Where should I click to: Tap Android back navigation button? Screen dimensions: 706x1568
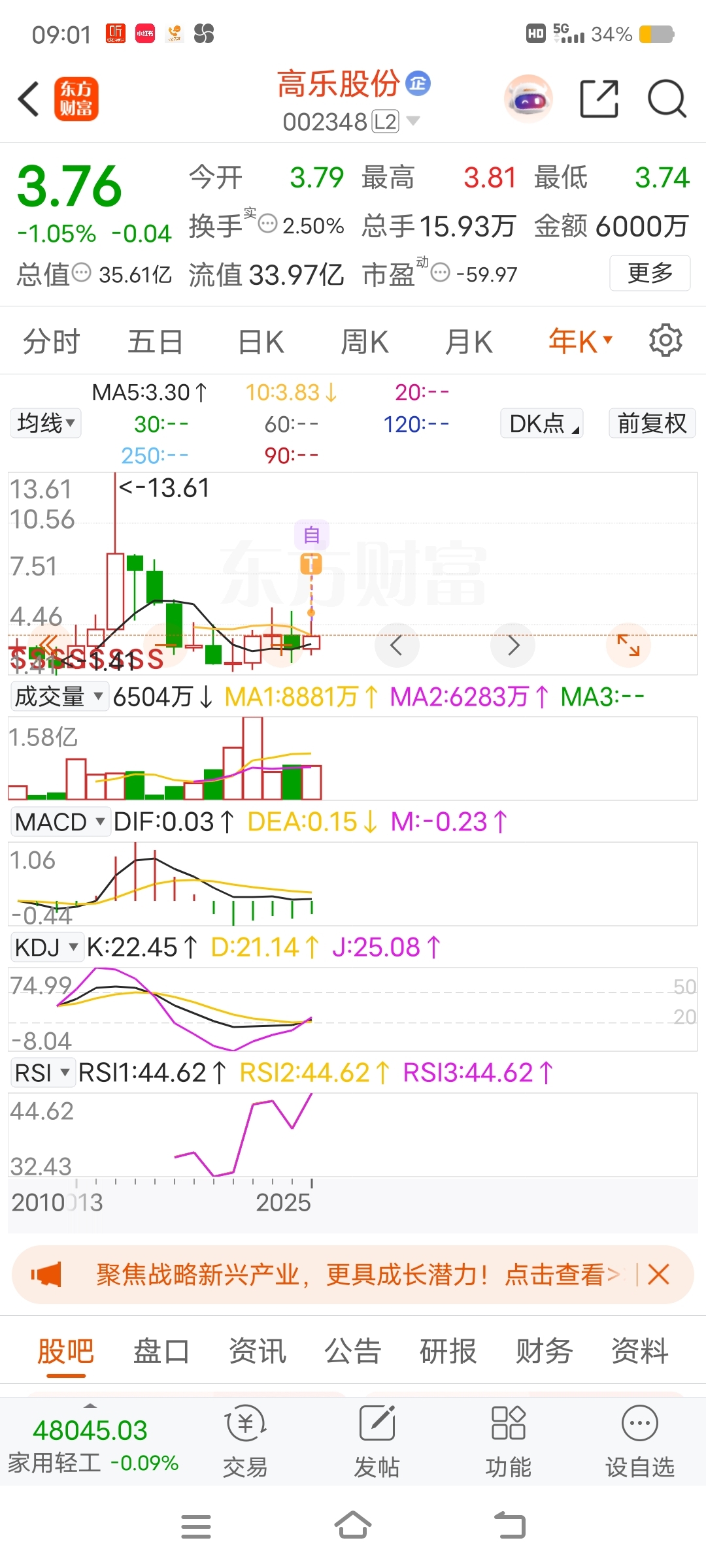click(x=510, y=1526)
